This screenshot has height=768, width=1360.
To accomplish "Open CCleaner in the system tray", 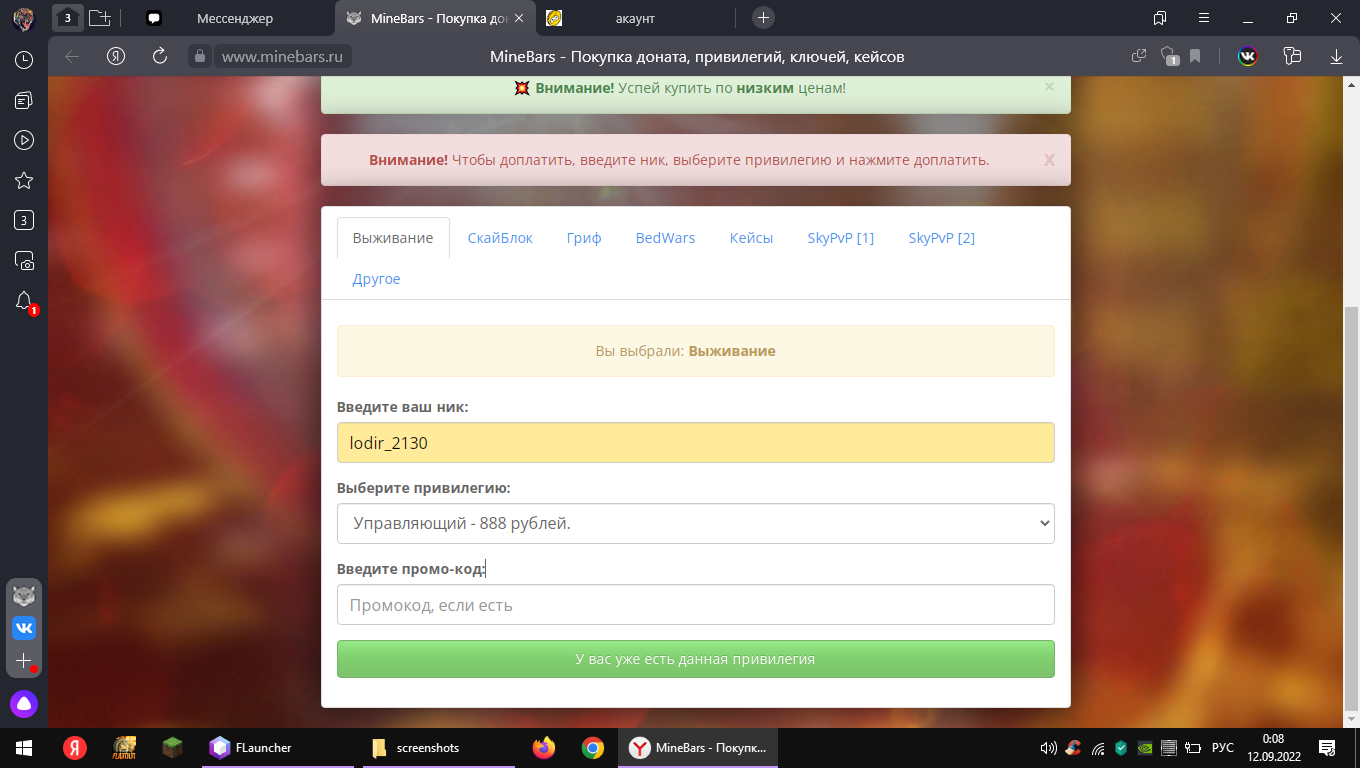I will coord(1073,748).
